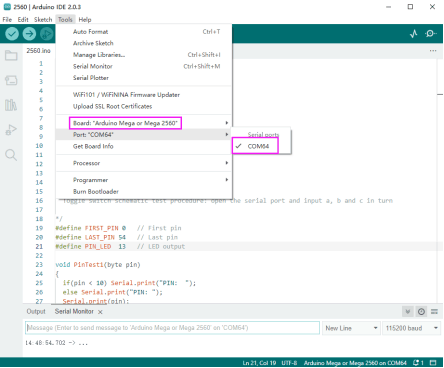Clear Serial Monitor output icon

coord(434,312)
